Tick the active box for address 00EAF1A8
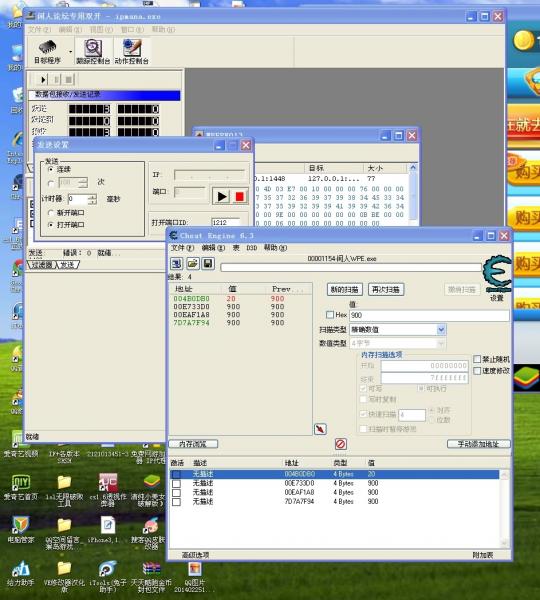 tap(176, 492)
